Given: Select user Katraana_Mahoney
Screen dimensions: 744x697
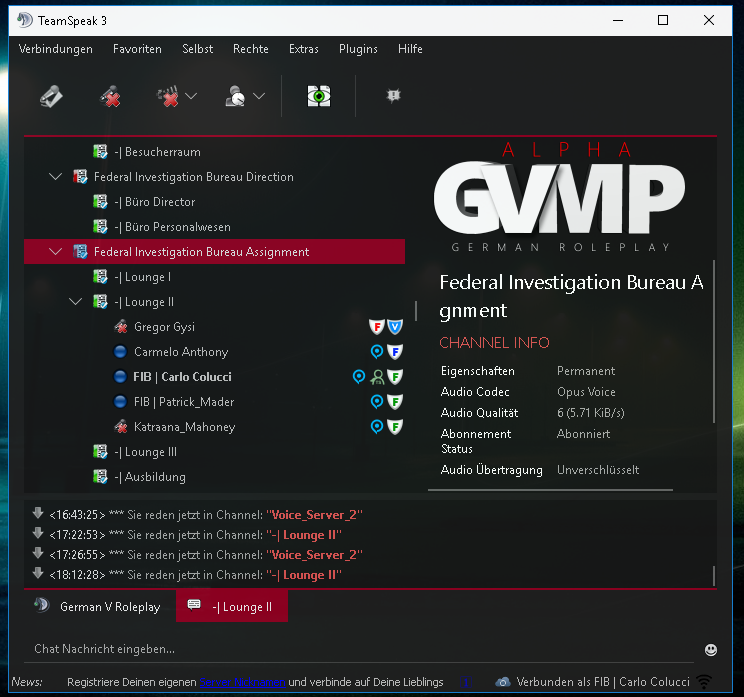Looking at the screenshot, I should [185, 427].
